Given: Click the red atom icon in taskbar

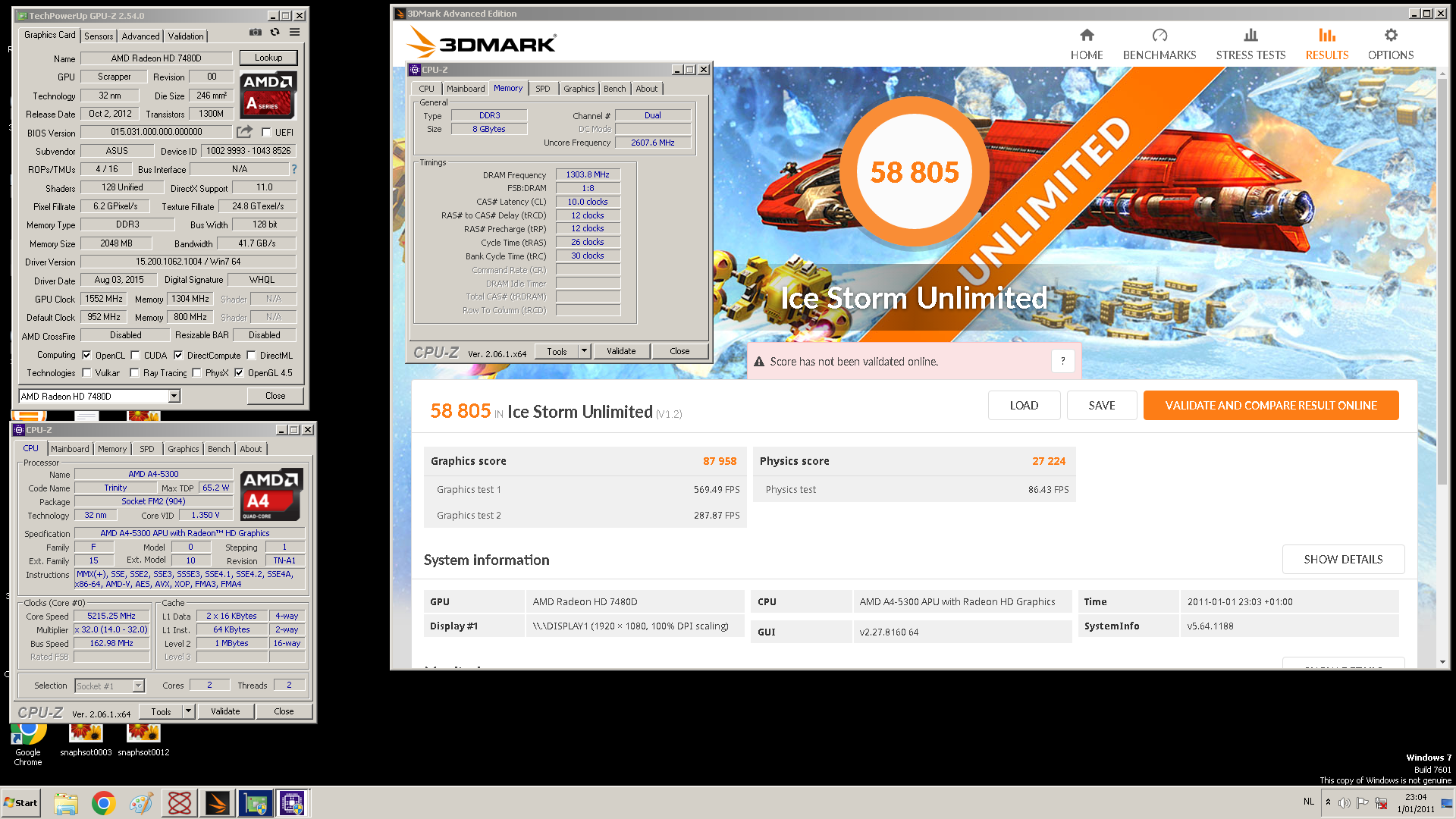Looking at the screenshot, I should click(180, 803).
